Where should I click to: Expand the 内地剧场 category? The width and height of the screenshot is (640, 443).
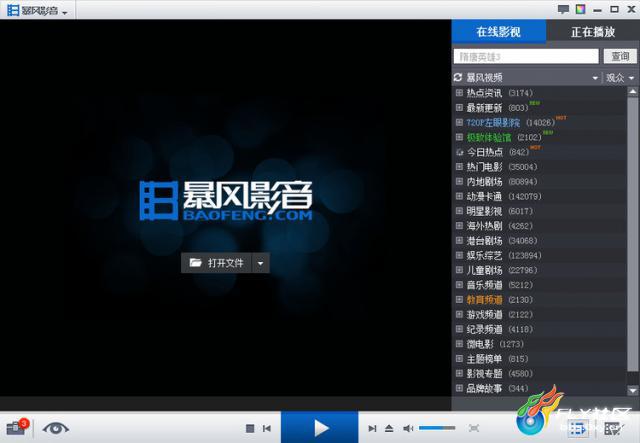tap(459, 181)
